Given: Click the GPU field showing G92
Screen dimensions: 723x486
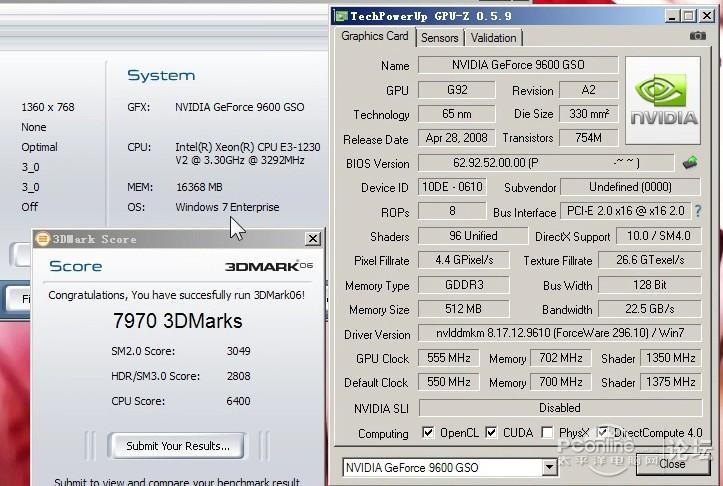Looking at the screenshot, I should 456,89.
